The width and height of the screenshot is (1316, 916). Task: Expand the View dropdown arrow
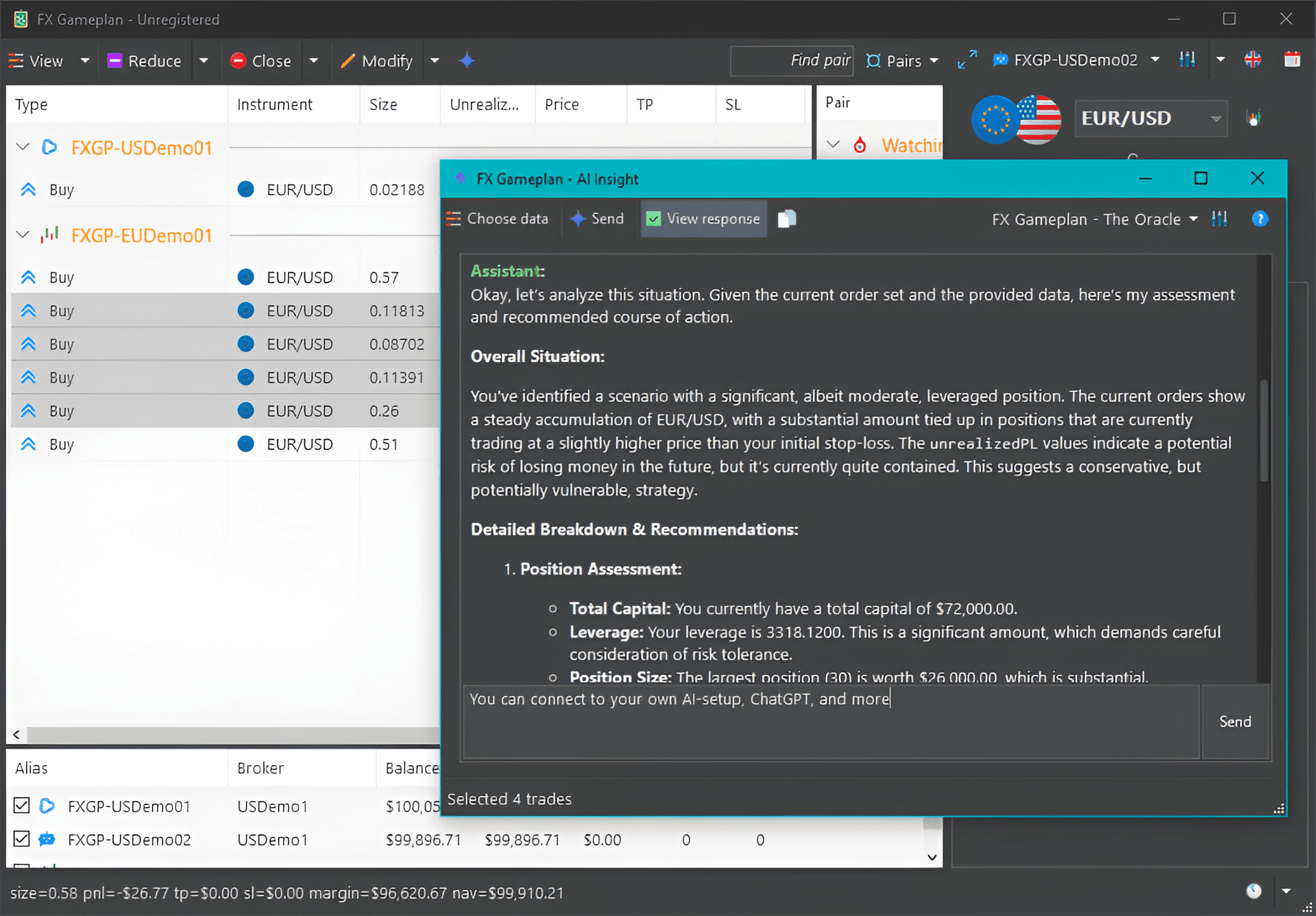[85, 61]
